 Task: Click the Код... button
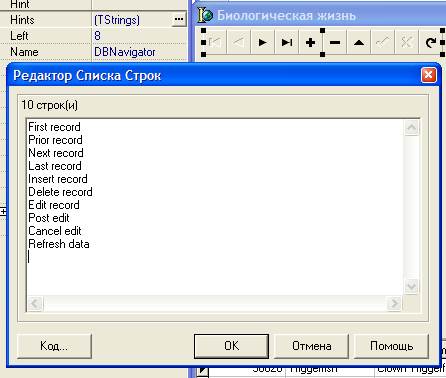(54, 346)
